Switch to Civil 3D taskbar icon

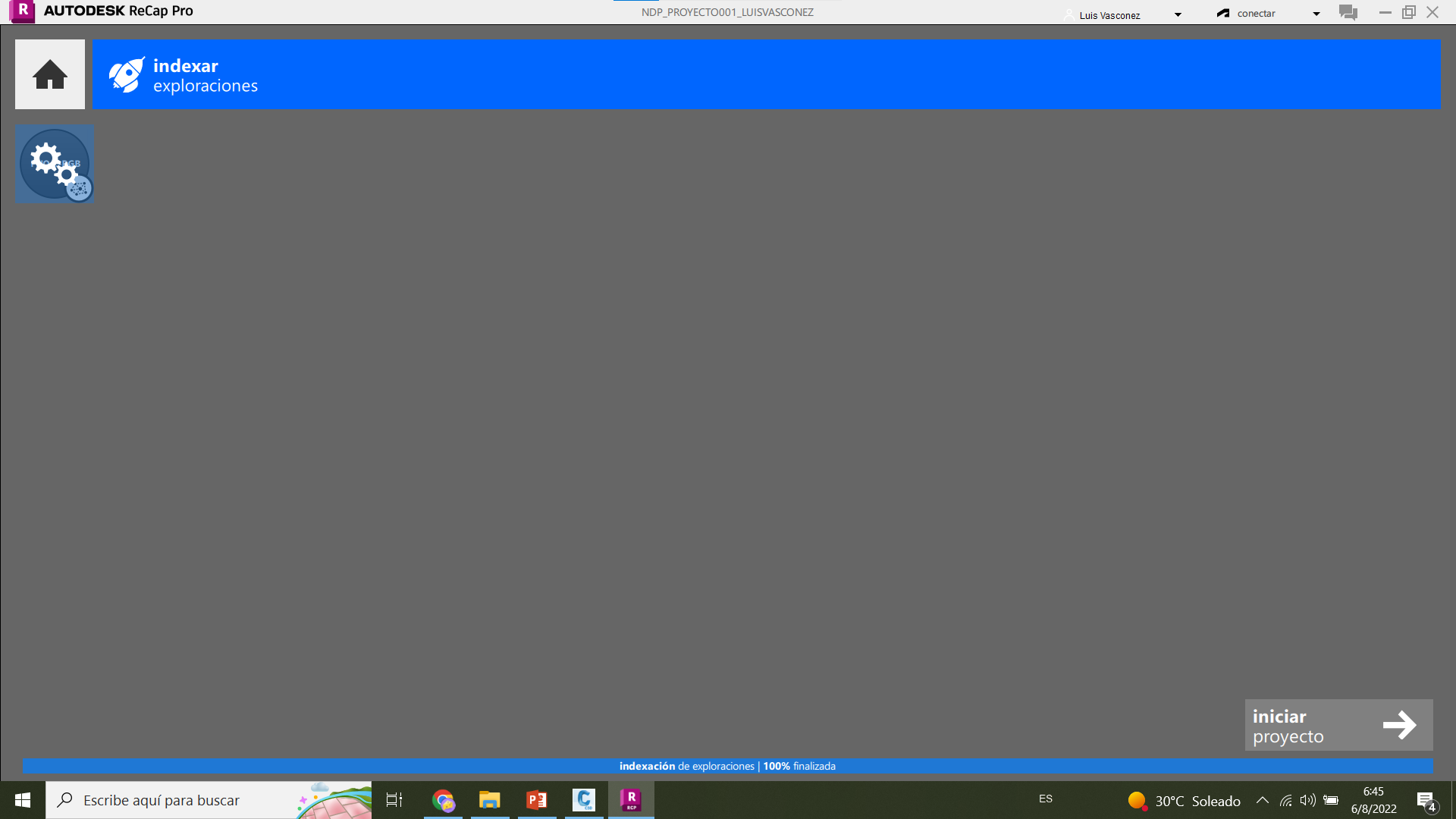(584, 800)
